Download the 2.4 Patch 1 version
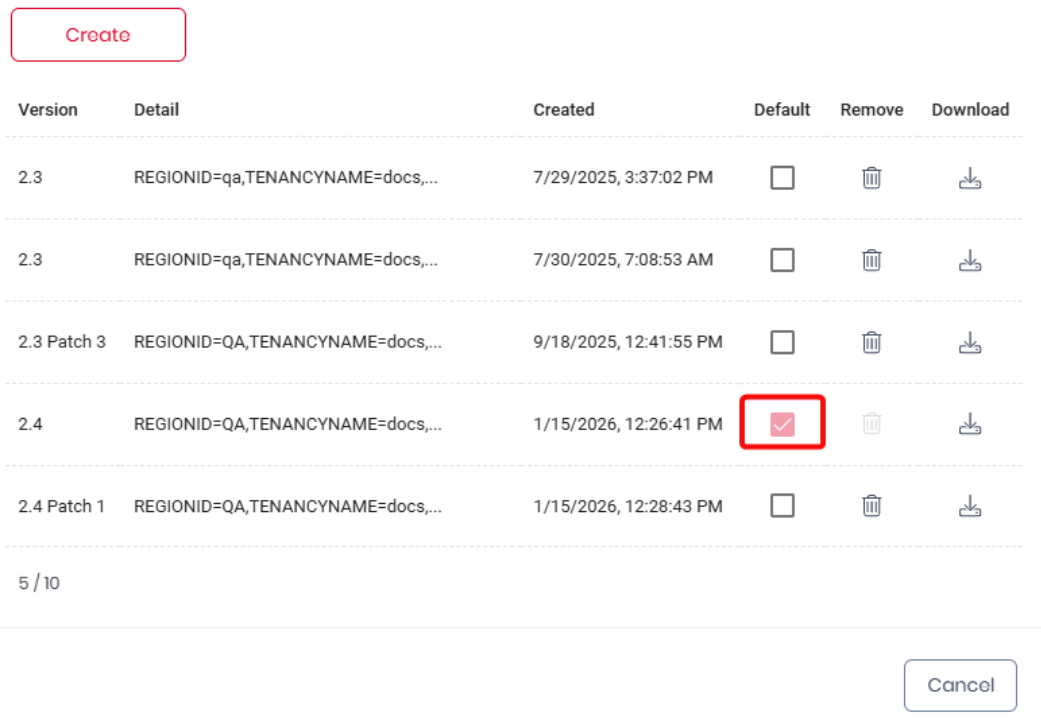 [969, 506]
